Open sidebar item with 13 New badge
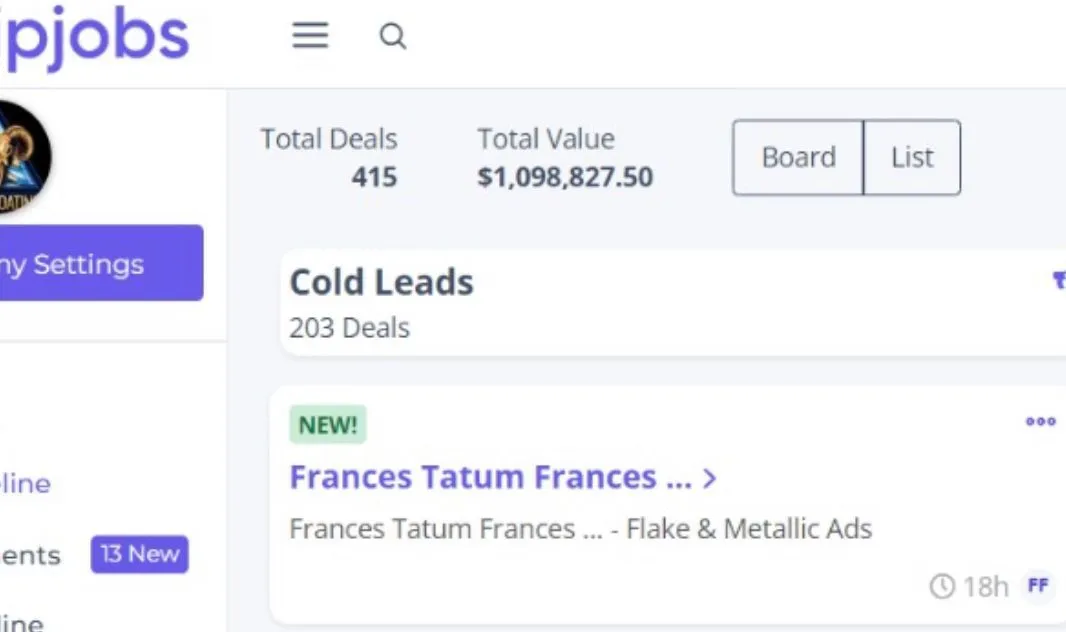The height and width of the screenshot is (632, 1066). point(30,555)
